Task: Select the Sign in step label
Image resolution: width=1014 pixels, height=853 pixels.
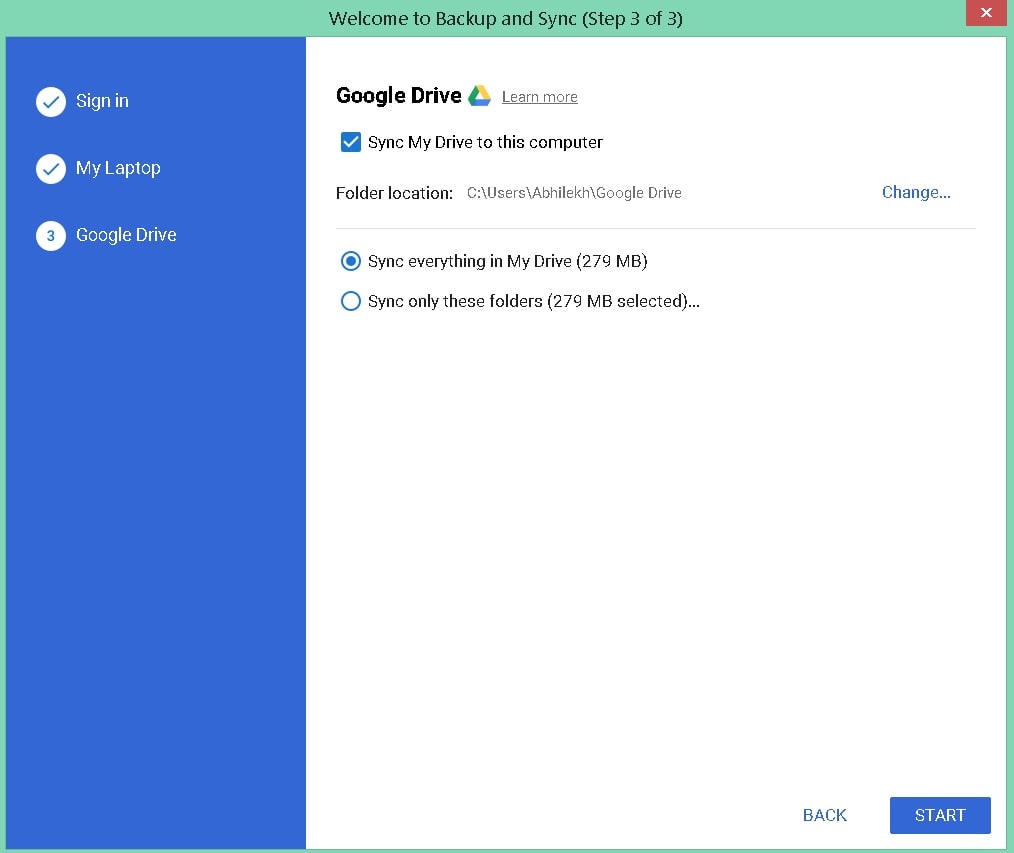Action: (x=102, y=101)
